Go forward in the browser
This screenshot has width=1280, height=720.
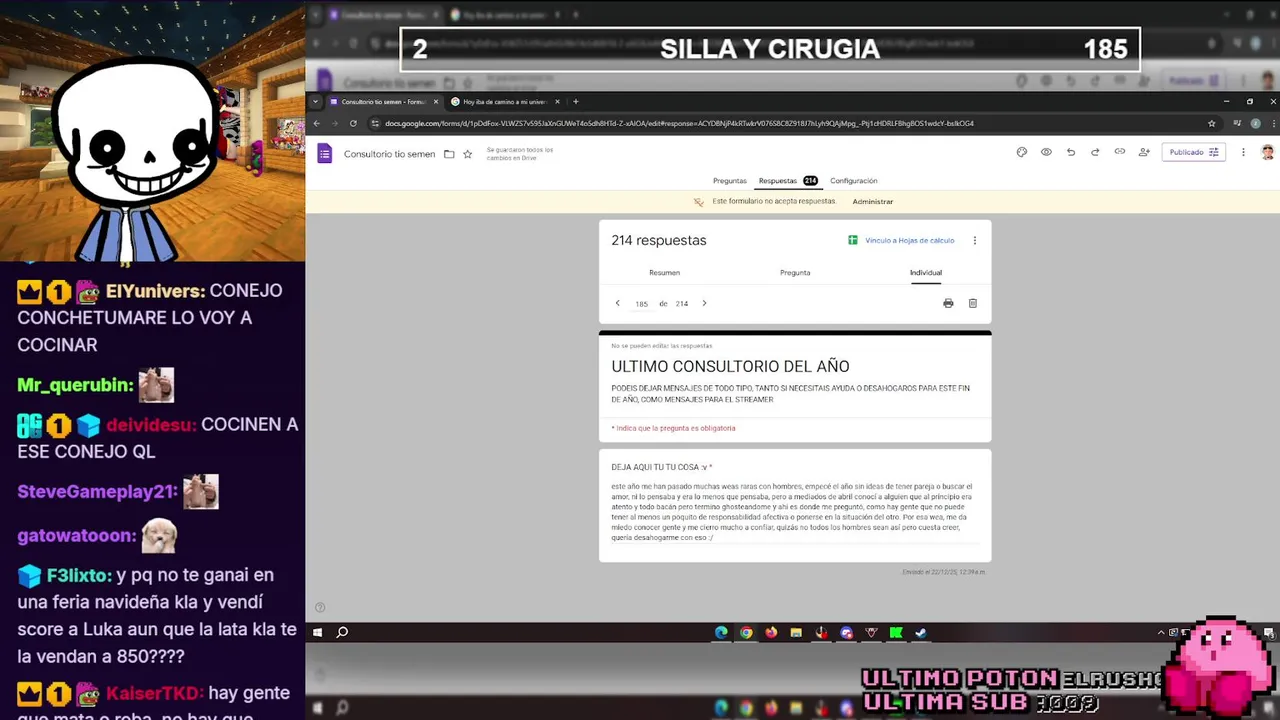pos(335,123)
